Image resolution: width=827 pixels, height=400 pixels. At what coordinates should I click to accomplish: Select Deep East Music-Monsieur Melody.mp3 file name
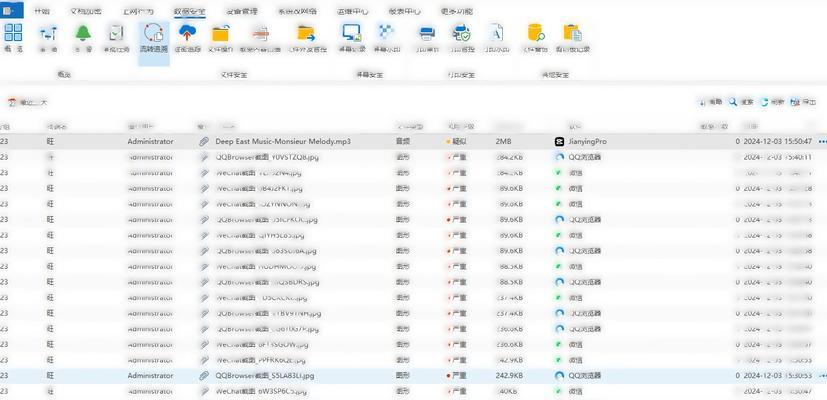(x=283, y=141)
